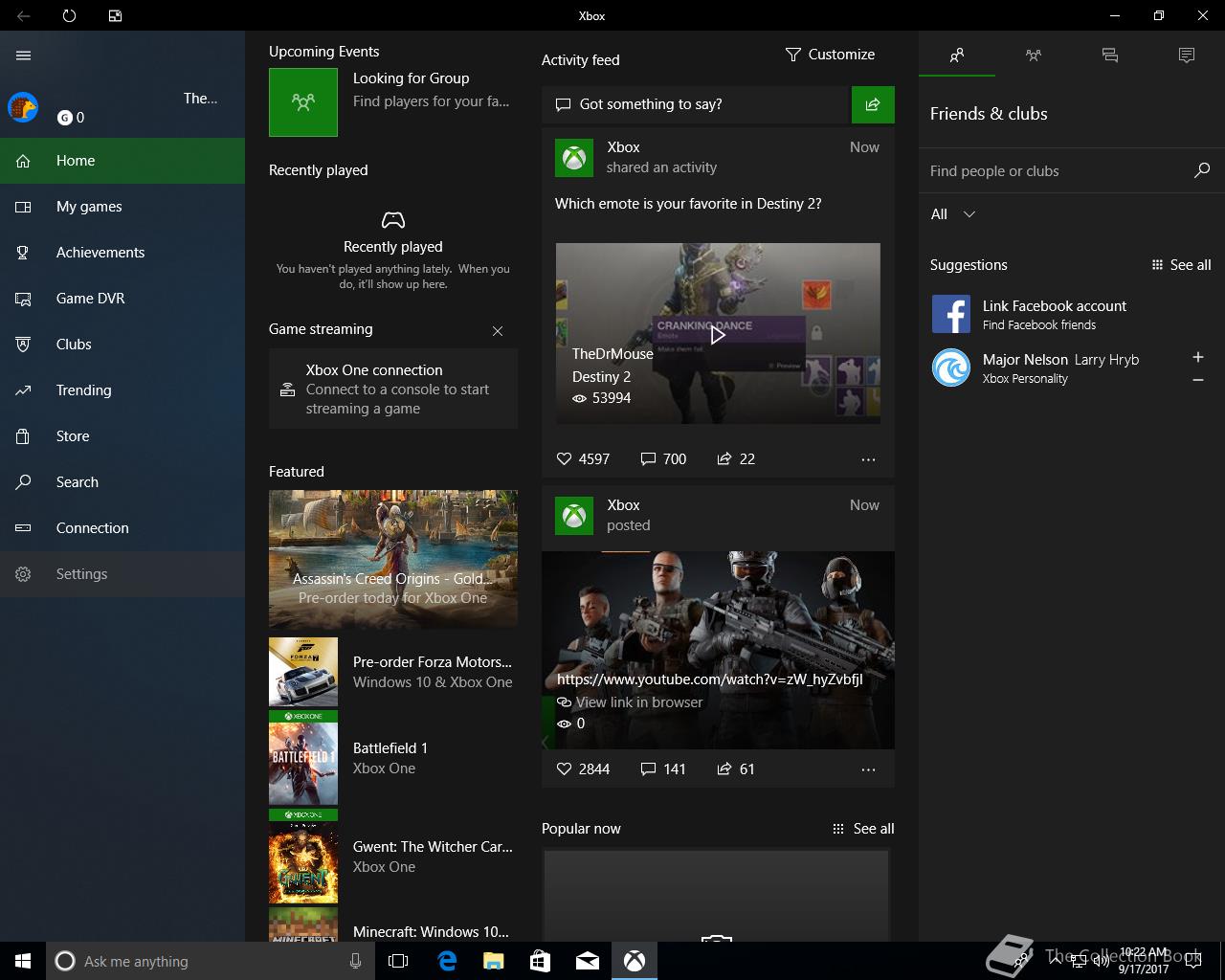Share the Destiny 2 post with 22 shares
Image resolution: width=1225 pixels, height=980 pixels.
tap(736, 459)
